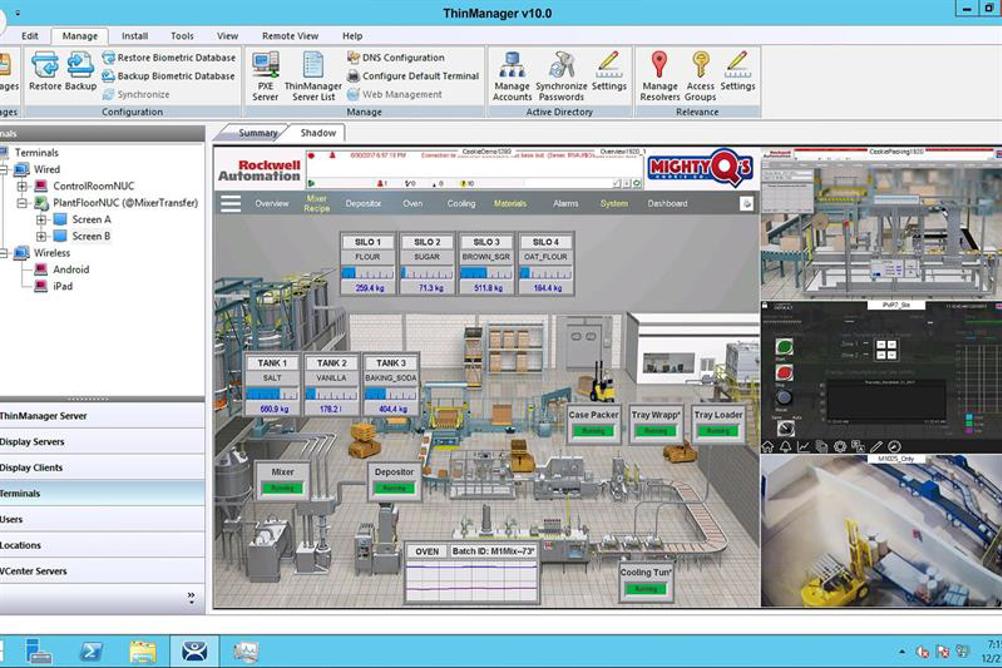Open the Users panel
The image size is (1002, 668).
click(102, 519)
